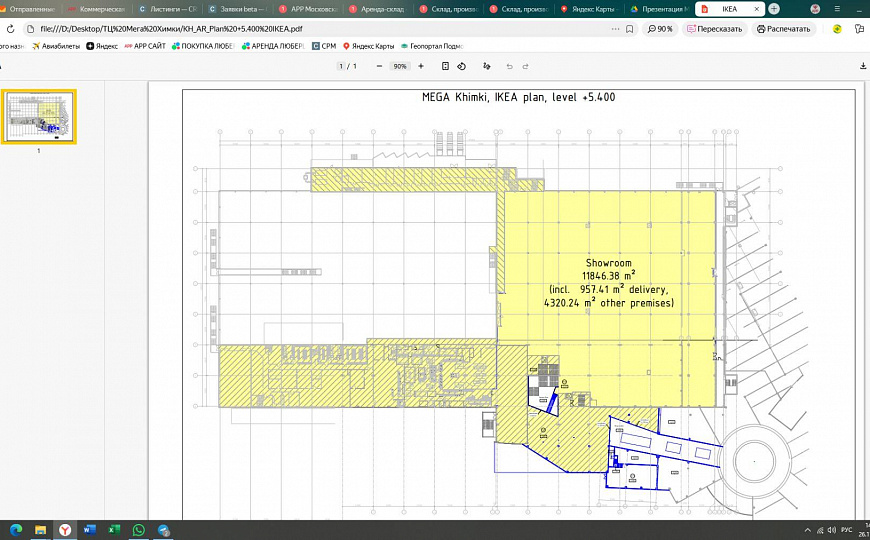Download the PDF file

click(863, 66)
